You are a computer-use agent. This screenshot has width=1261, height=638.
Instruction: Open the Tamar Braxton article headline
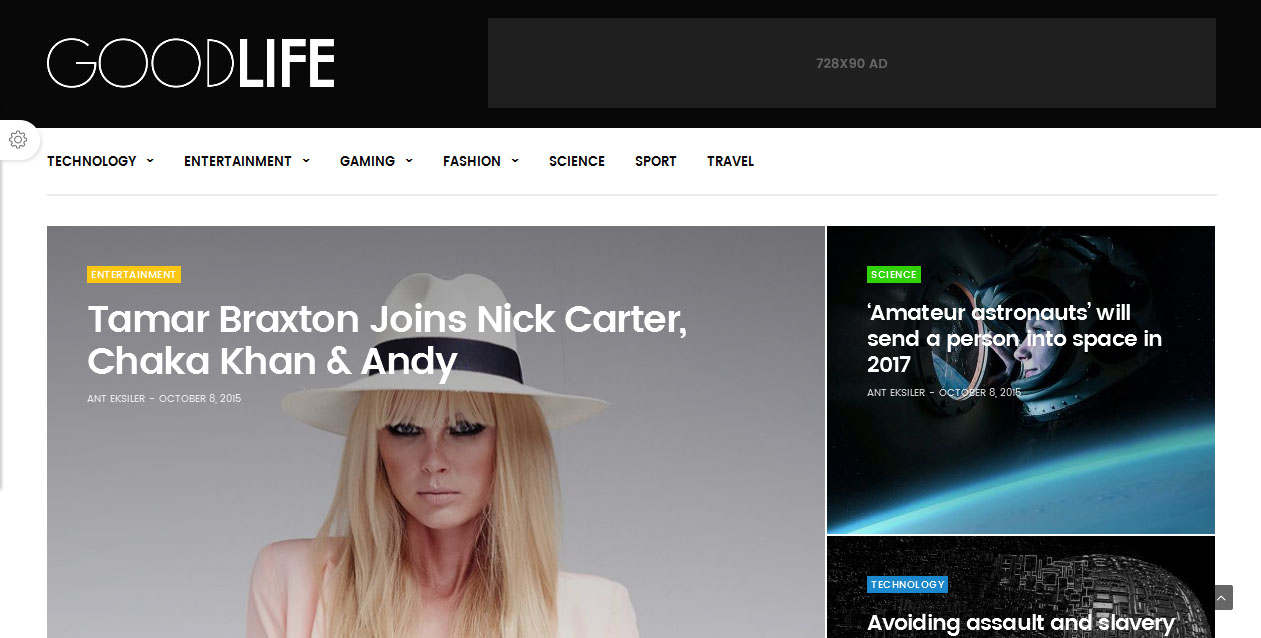point(387,340)
